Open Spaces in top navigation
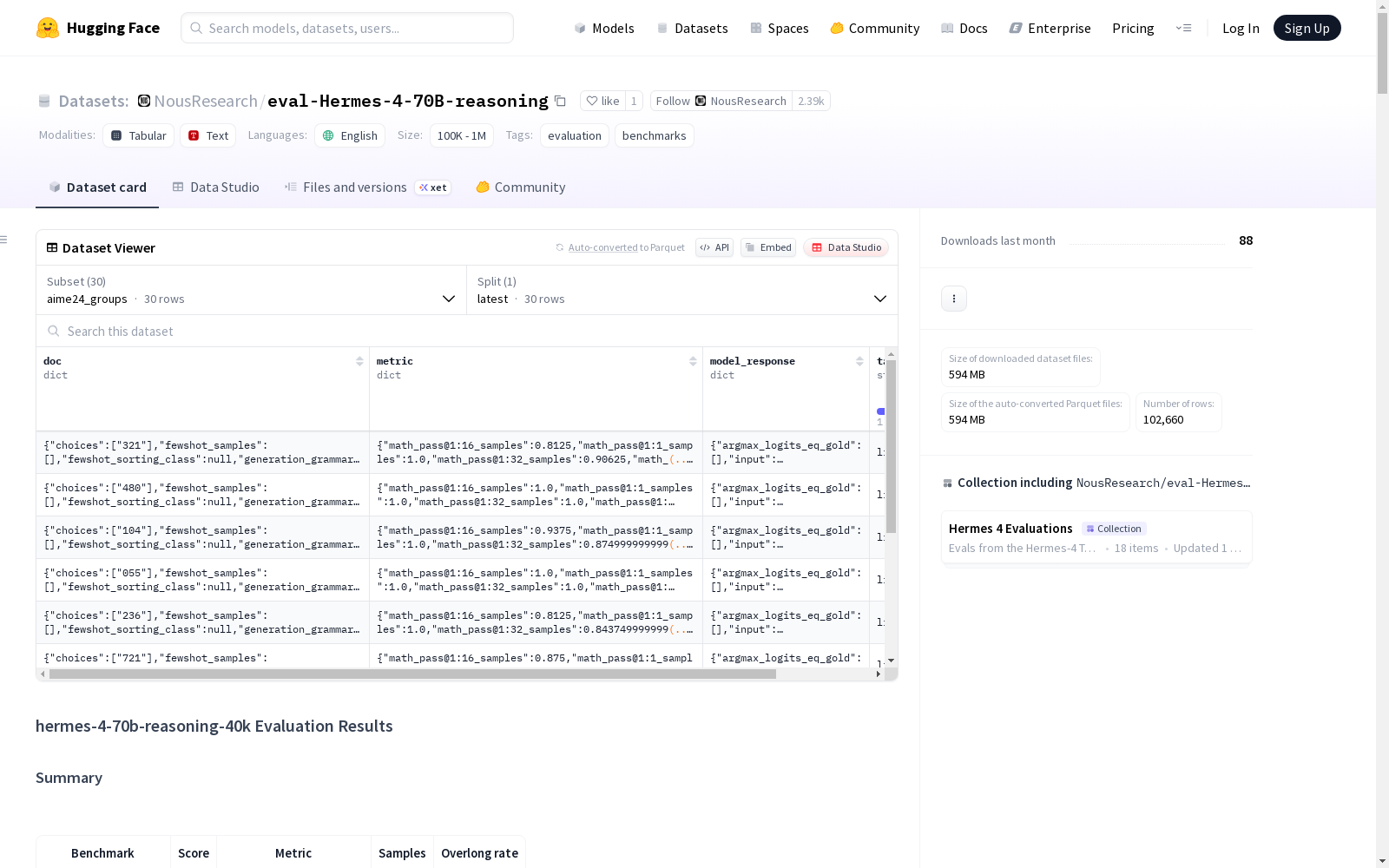Image resolution: width=1389 pixels, height=868 pixels. click(x=780, y=28)
